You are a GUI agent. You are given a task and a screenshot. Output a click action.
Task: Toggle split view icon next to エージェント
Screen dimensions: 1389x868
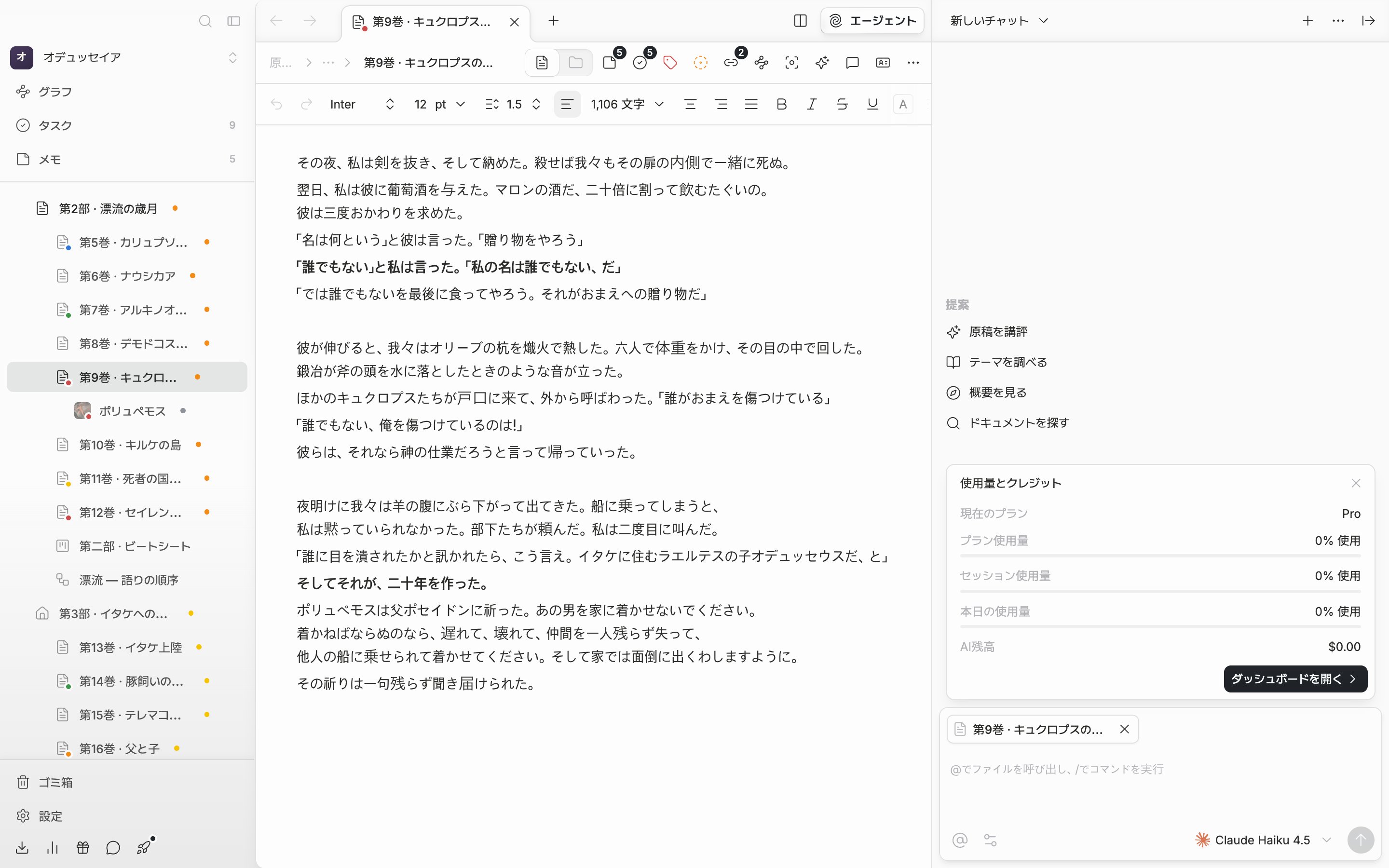point(800,21)
